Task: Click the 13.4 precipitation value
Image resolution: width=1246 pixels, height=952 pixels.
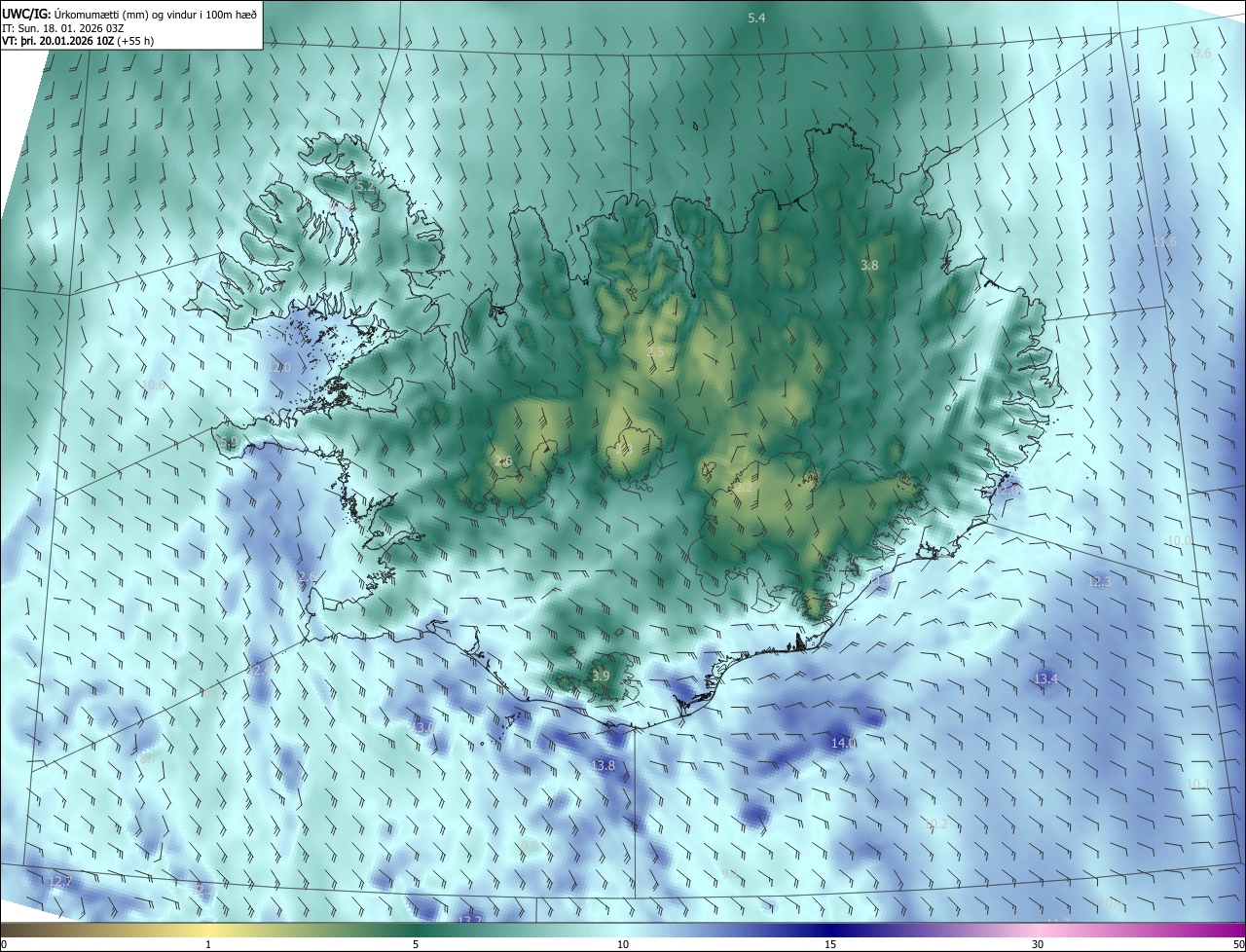Action: pyautogui.click(x=1045, y=678)
